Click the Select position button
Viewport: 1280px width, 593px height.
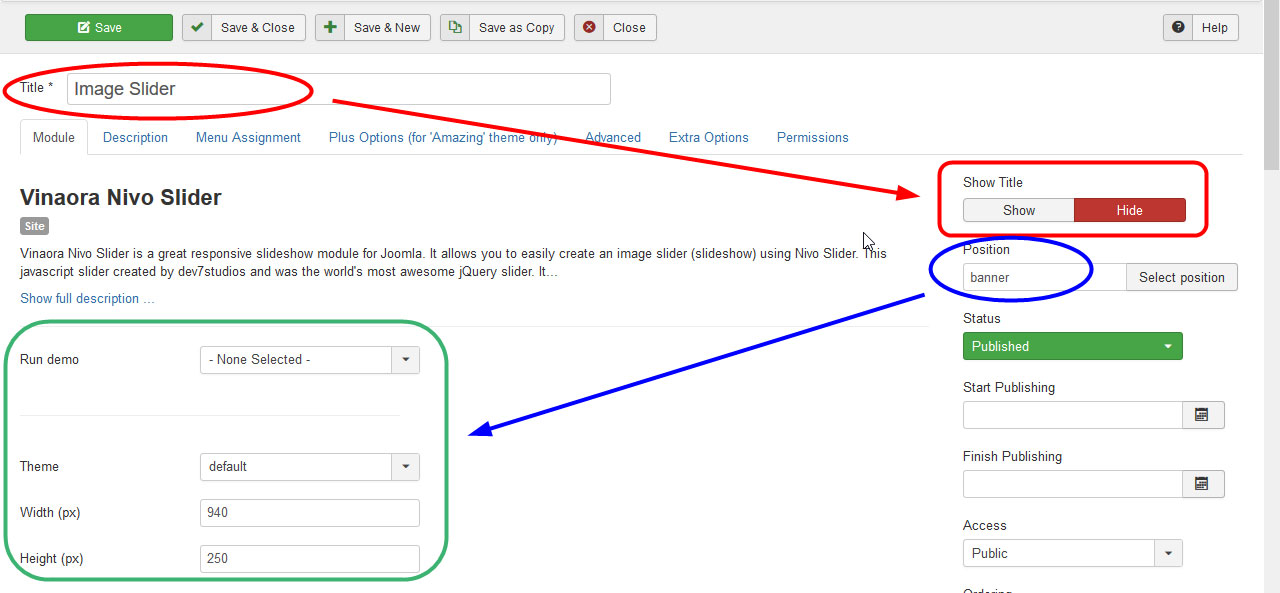pyautogui.click(x=1181, y=278)
